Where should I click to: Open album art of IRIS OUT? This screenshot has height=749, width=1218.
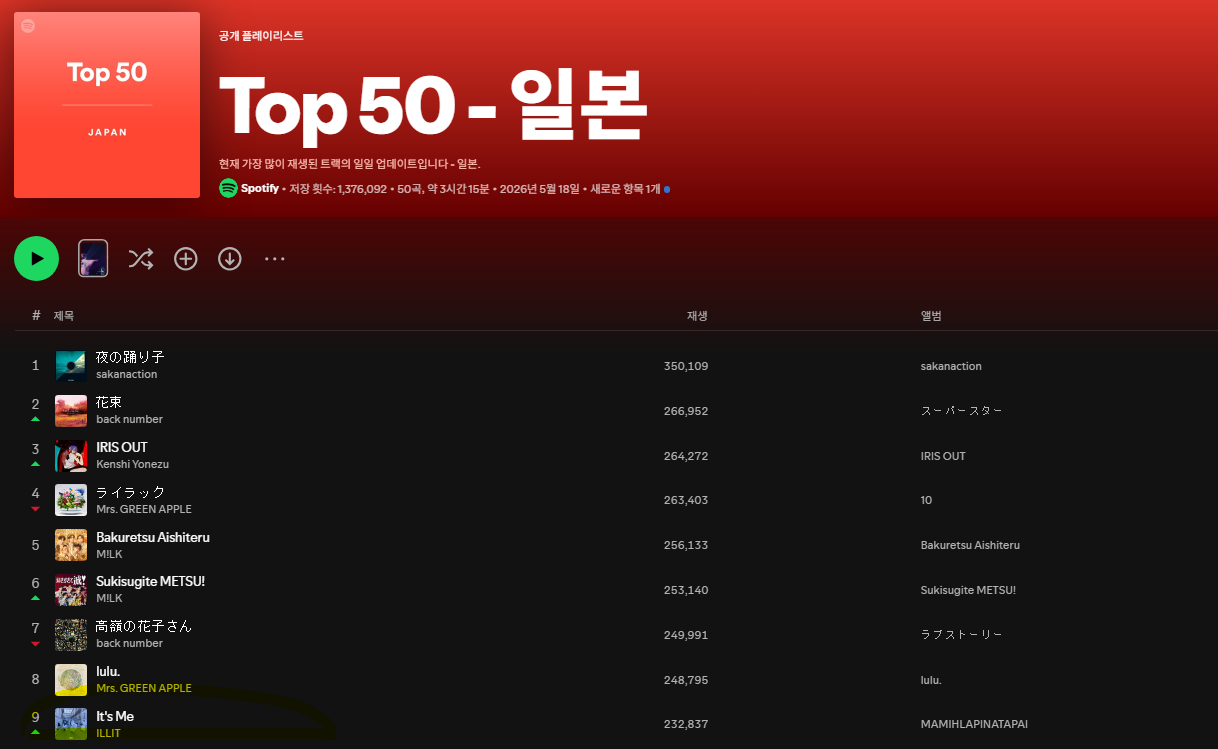pos(71,456)
